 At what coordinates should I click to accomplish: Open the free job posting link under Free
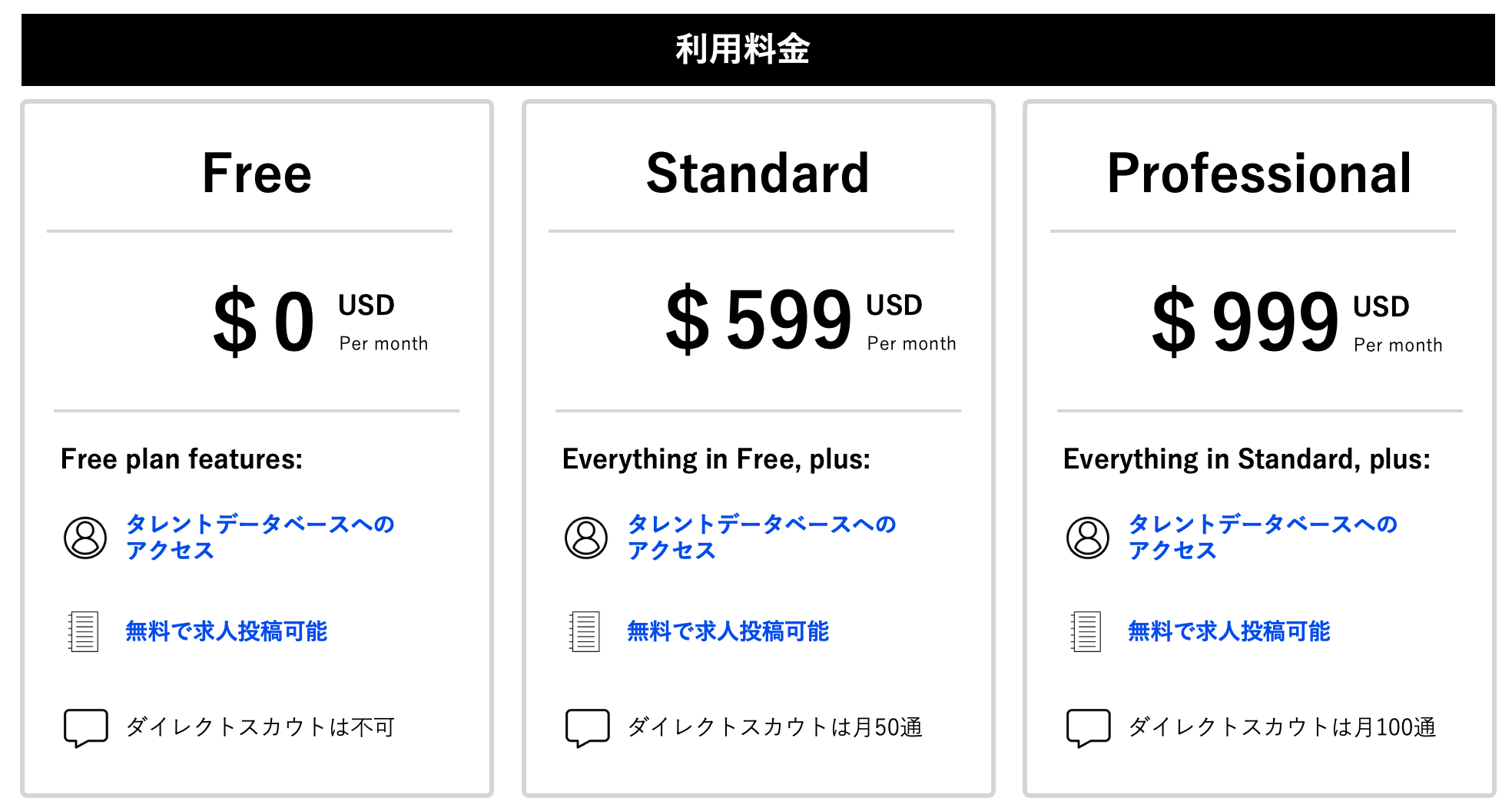click(x=227, y=631)
